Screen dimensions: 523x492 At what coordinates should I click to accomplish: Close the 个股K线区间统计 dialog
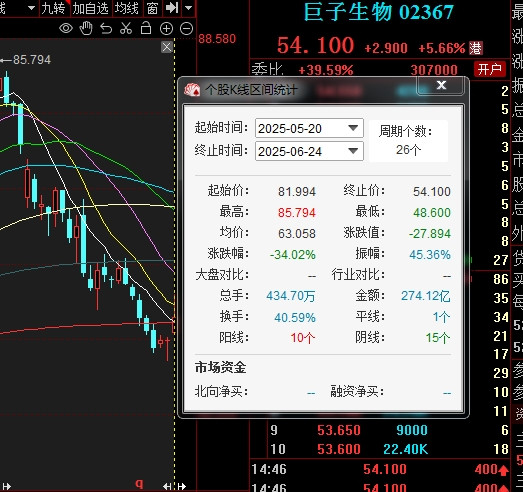pyautogui.click(x=441, y=85)
